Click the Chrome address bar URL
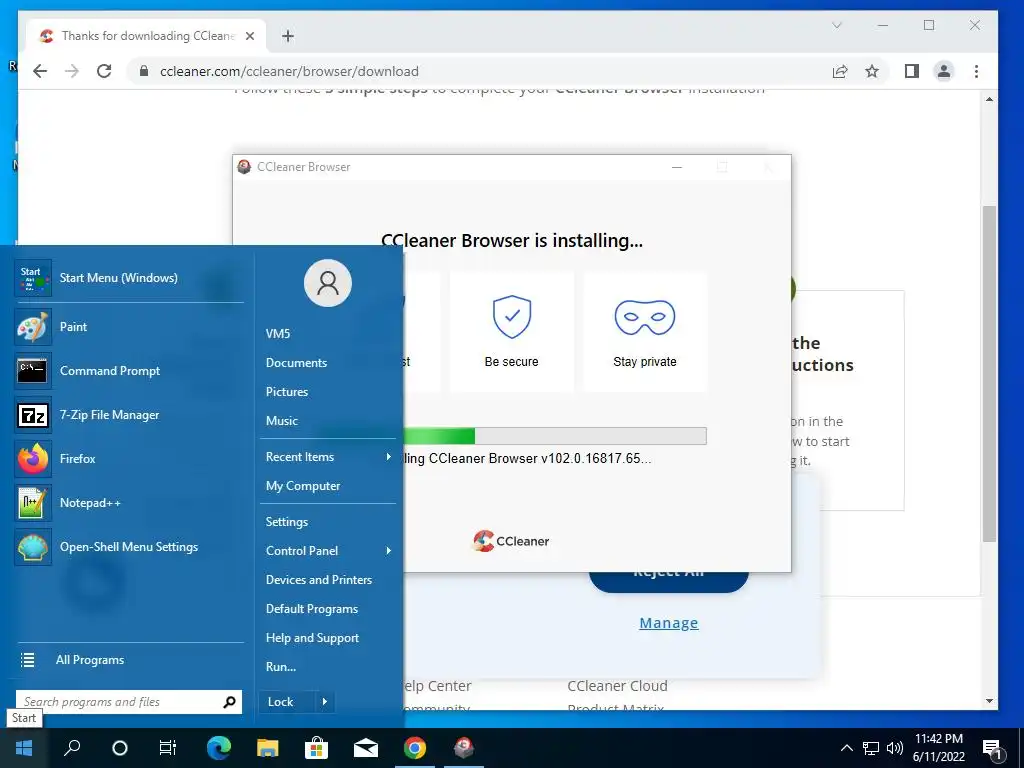The height and width of the screenshot is (768, 1024). tap(289, 71)
